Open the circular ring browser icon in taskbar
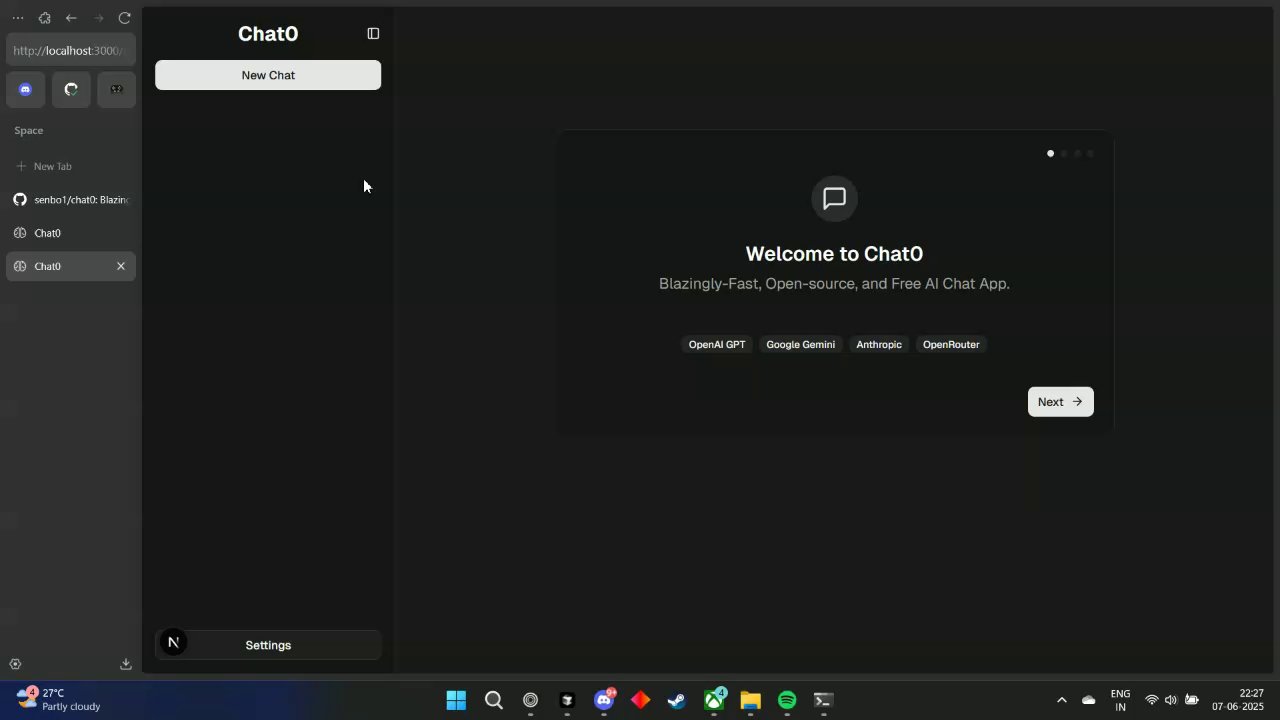 click(530, 700)
